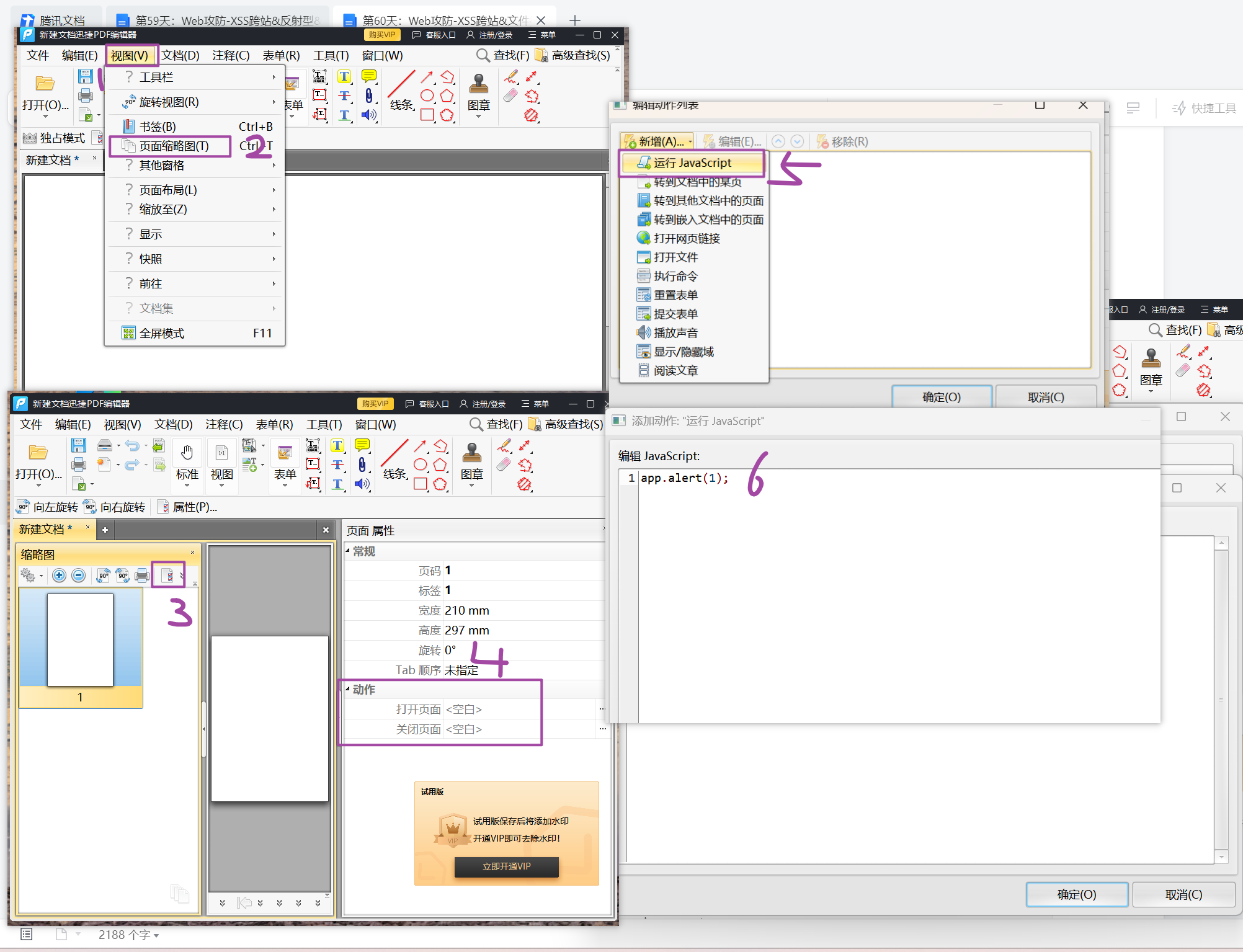Collapse the 动作 section in page properties
1243x952 pixels.
[348, 689]
